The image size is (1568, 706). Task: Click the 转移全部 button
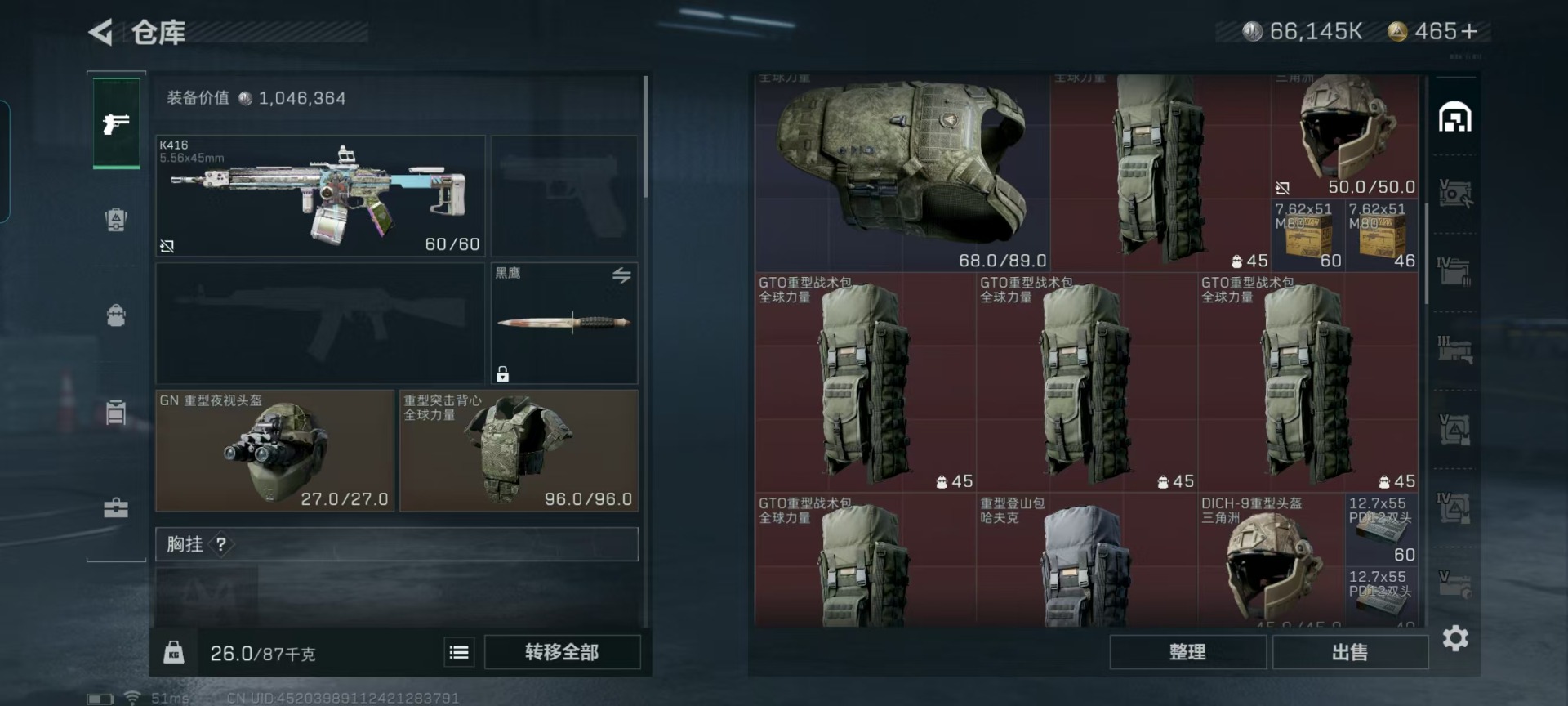pyautogui.click(x=562, y=652)
